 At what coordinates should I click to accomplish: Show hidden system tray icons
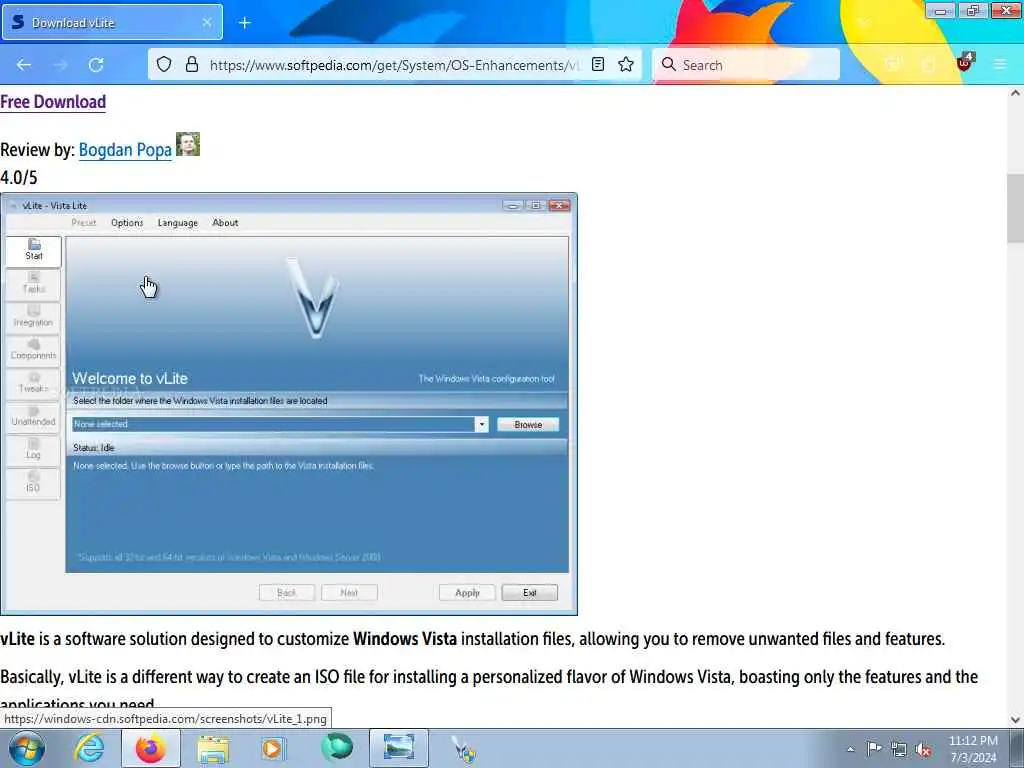[850, 749]
